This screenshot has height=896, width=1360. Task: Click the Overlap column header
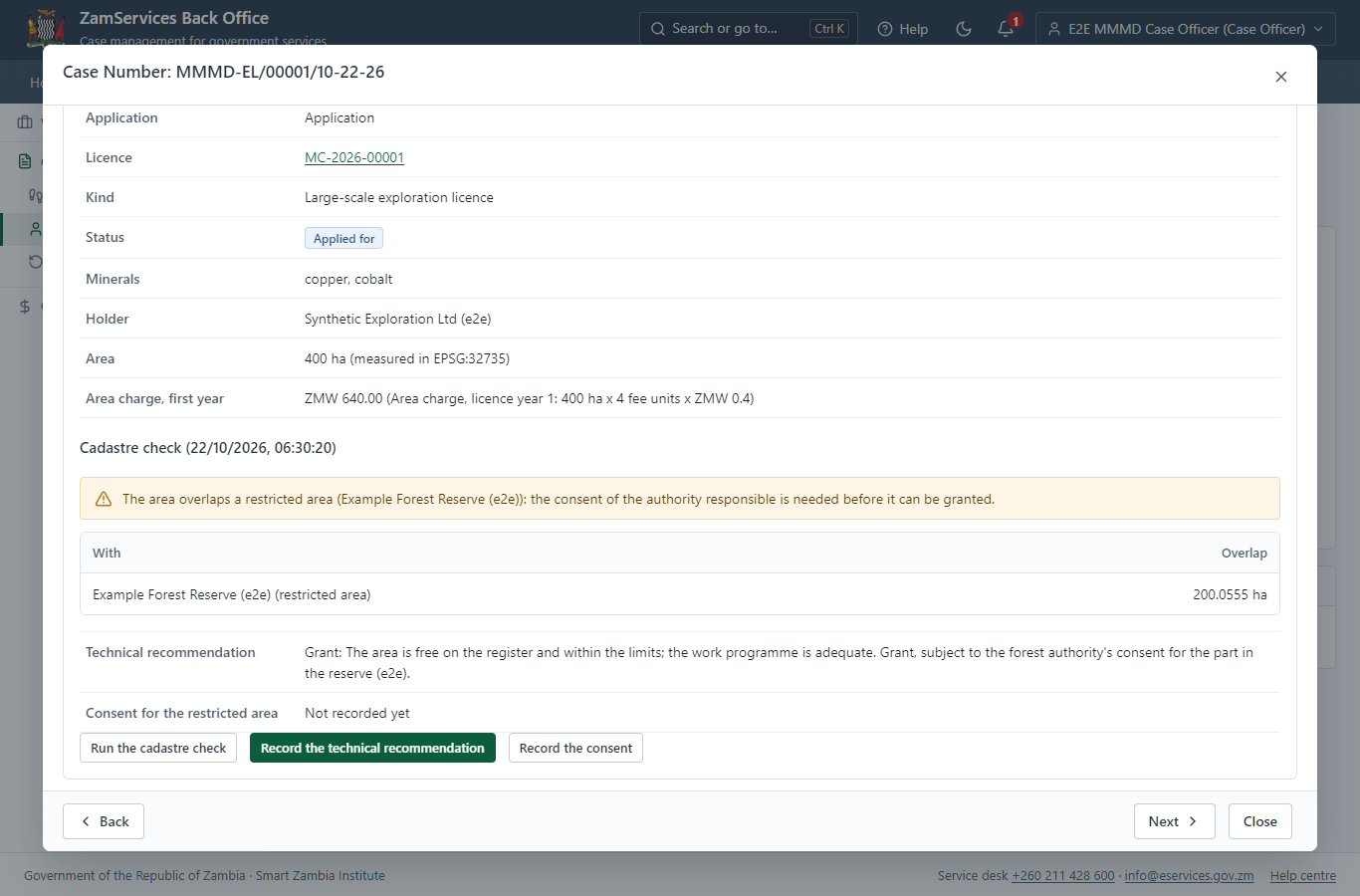click(1245, 553)
